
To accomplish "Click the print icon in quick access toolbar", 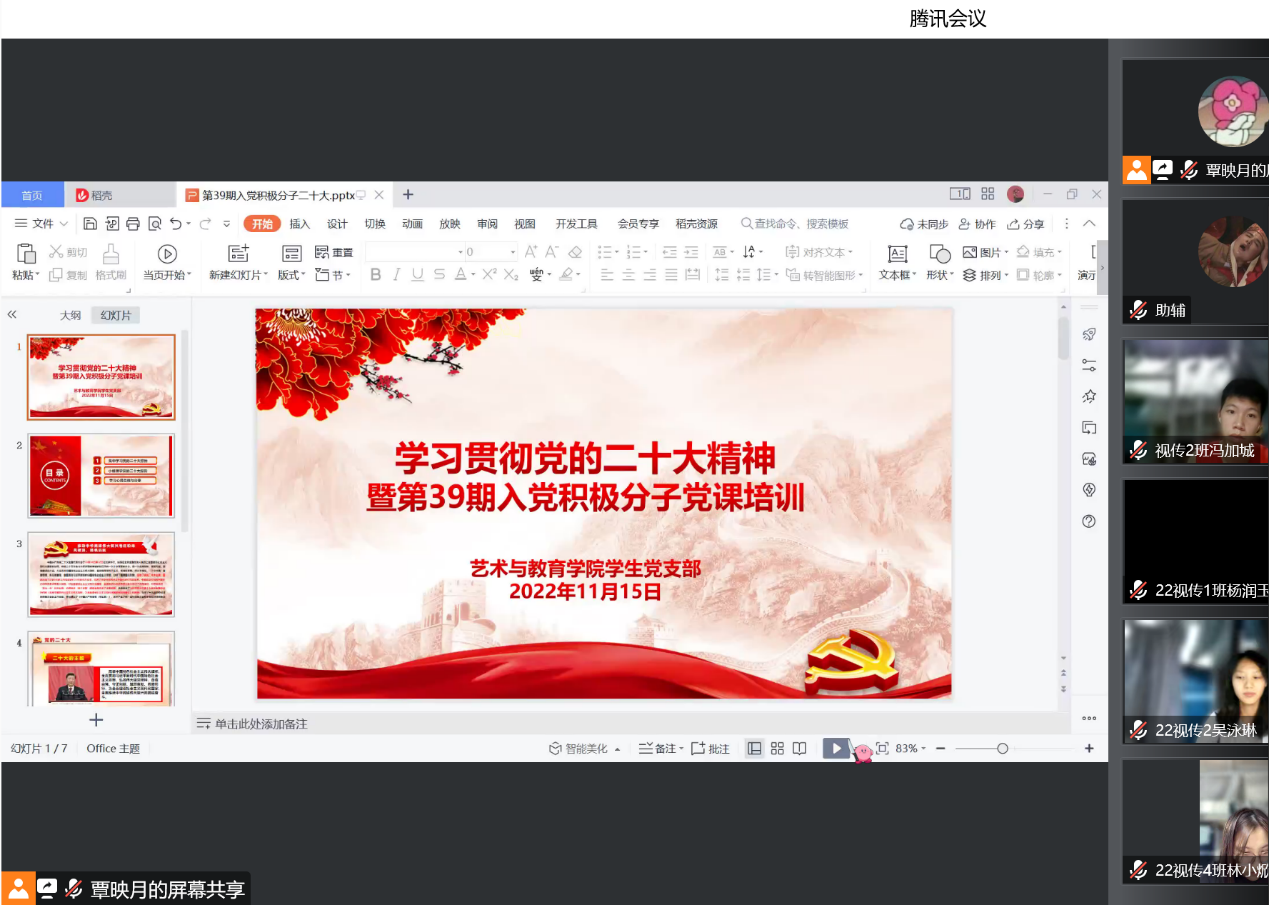I will [x=133, y=224].
